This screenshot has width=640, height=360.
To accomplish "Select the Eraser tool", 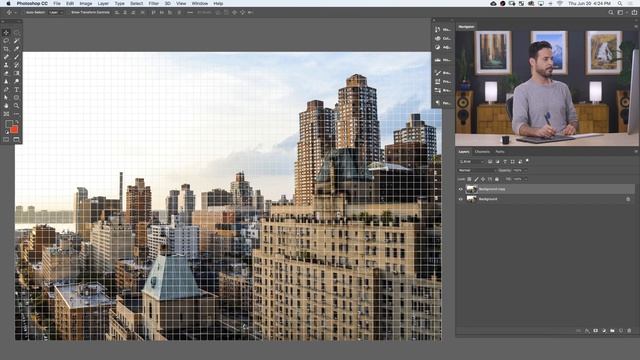I will coord(6,73).
